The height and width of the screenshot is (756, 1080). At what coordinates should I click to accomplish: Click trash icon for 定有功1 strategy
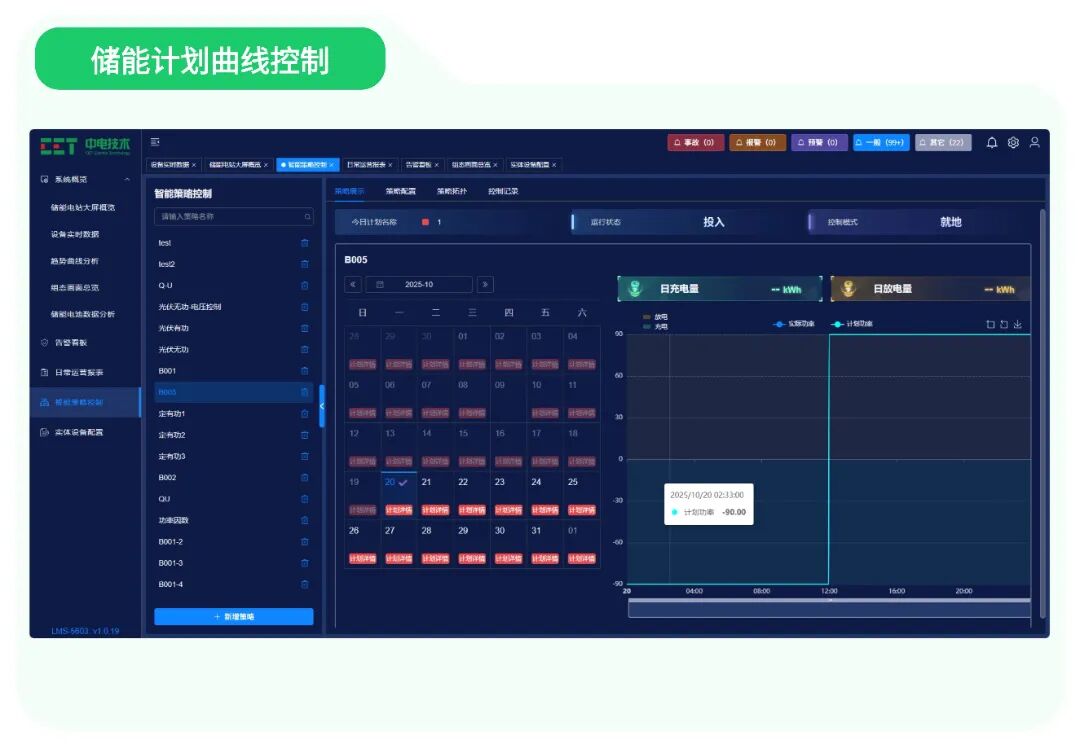(304, 414)
